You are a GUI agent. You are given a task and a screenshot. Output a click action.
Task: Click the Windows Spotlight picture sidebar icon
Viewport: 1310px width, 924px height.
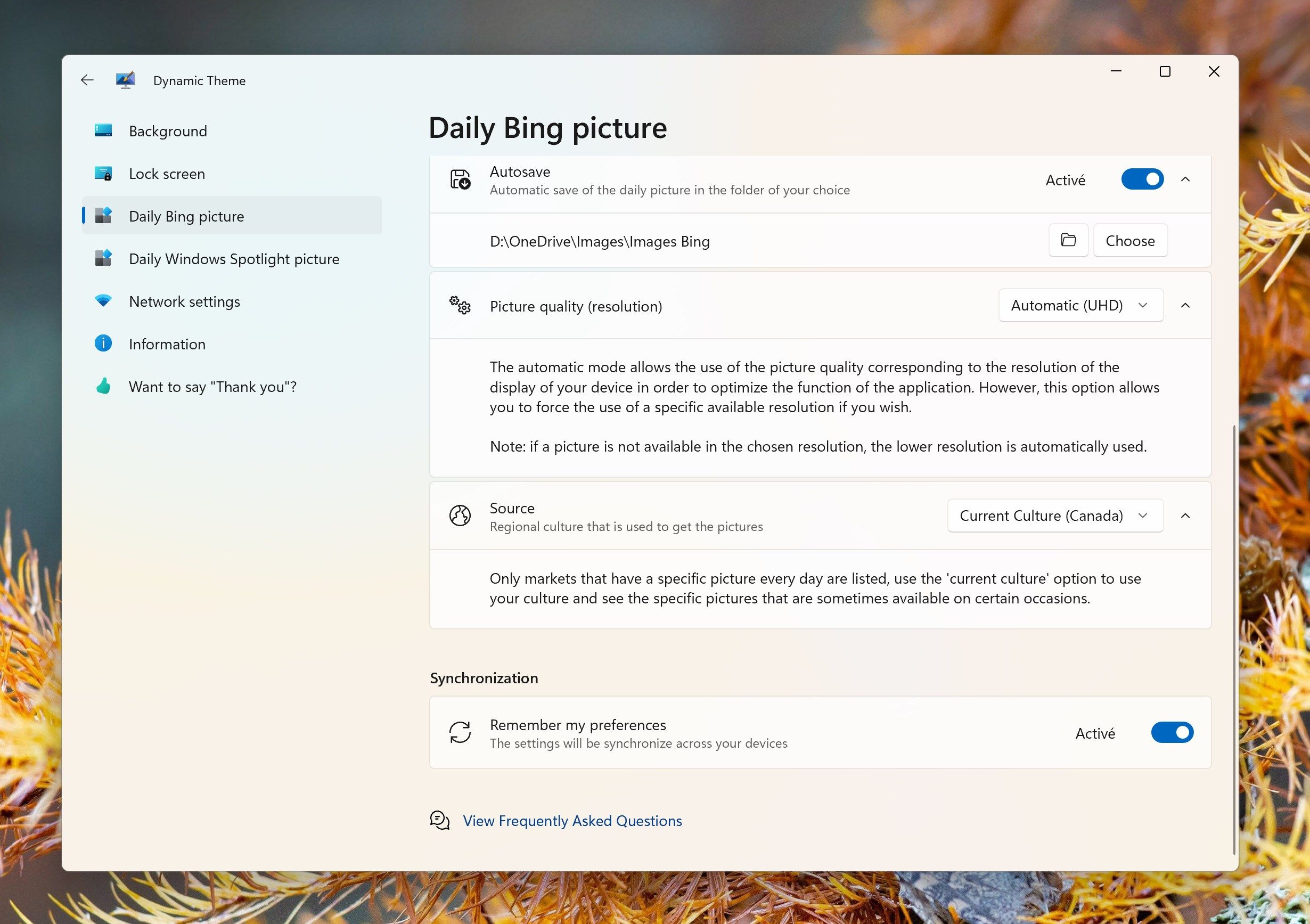103,258
